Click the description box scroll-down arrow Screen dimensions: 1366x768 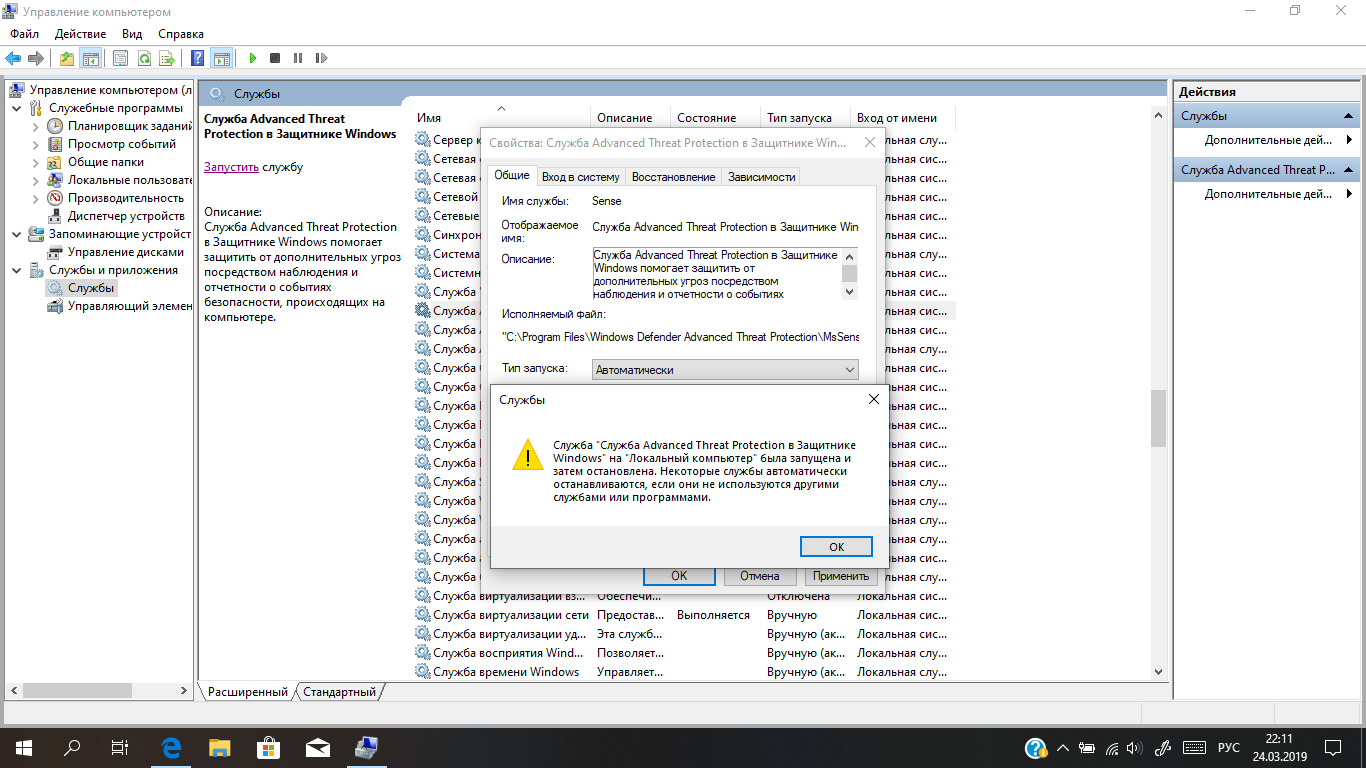[x=850, y=292]
